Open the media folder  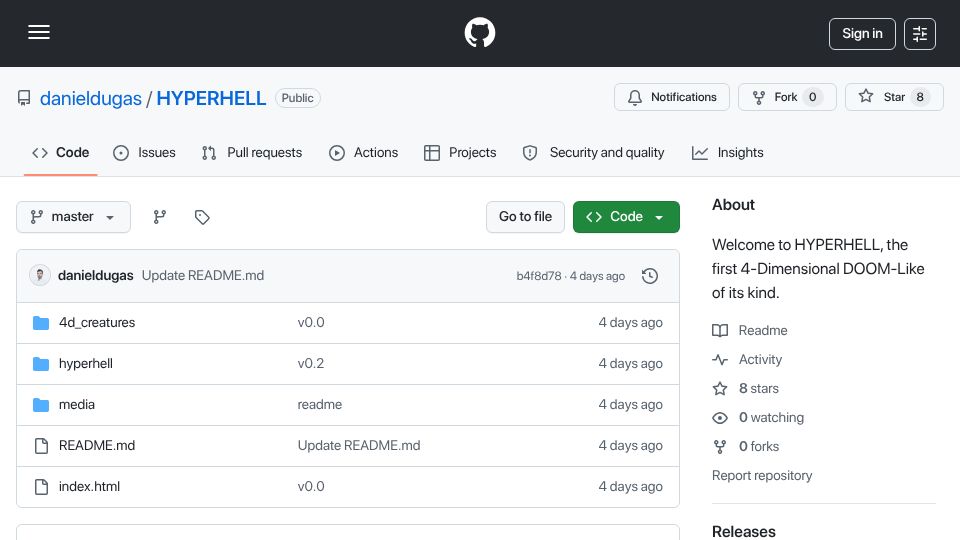(77, 405)
